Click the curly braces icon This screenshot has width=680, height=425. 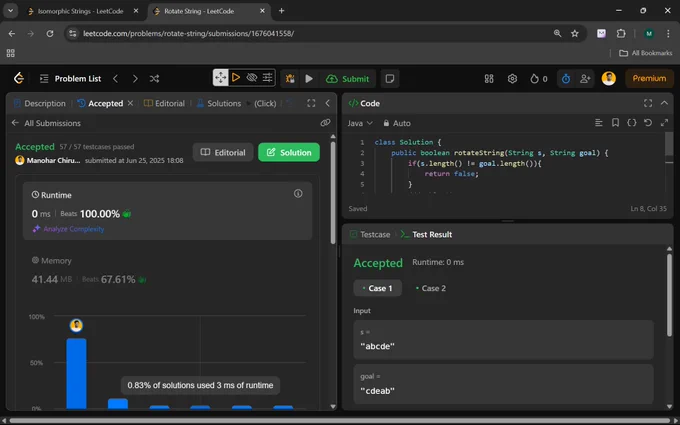coord(631,123)
